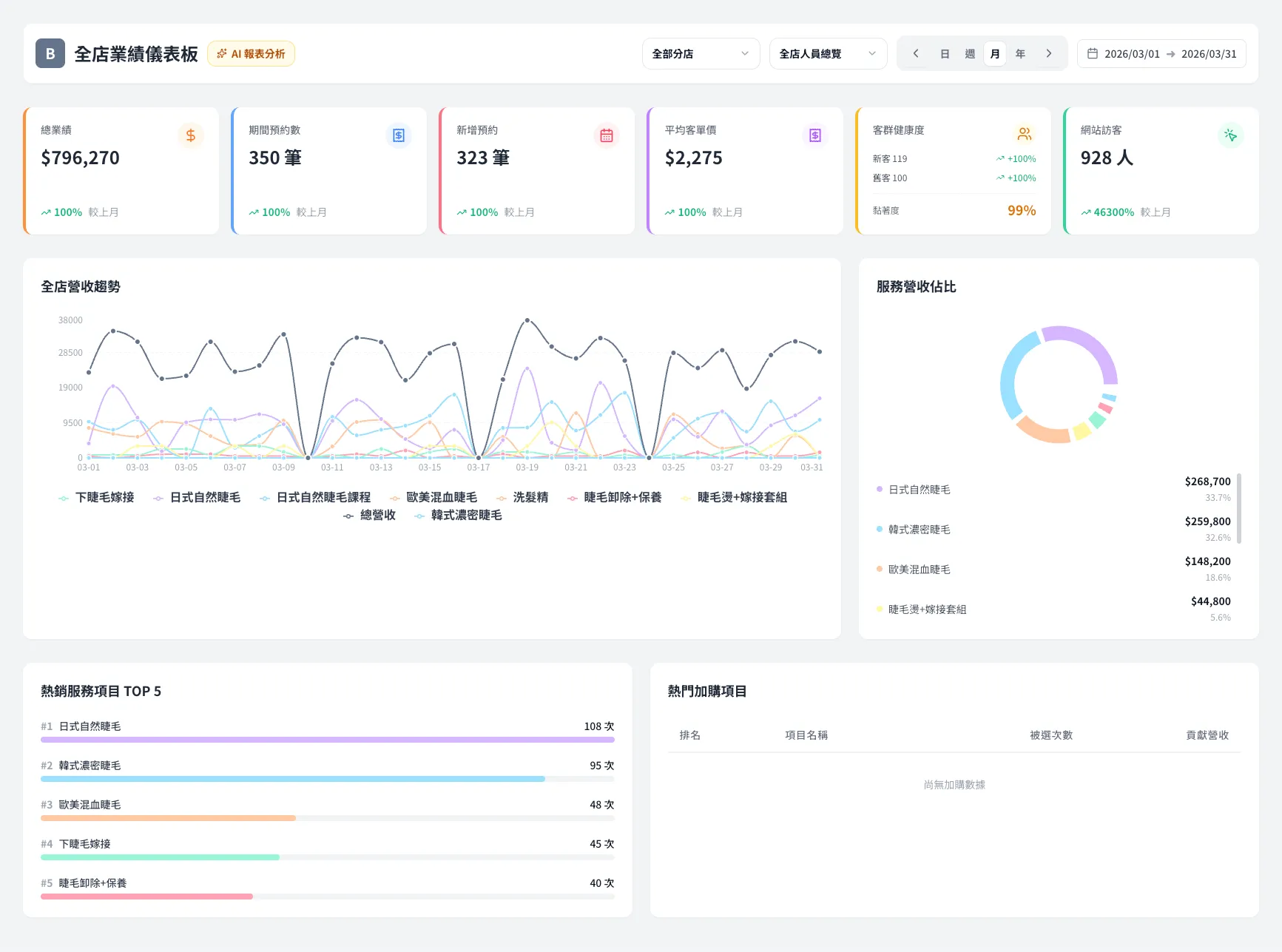Image resolution: width=1282 pixels, height=952 pixels.
Task: Open the 全部分店 branch dropdown
Action: [x=701, y=54]
